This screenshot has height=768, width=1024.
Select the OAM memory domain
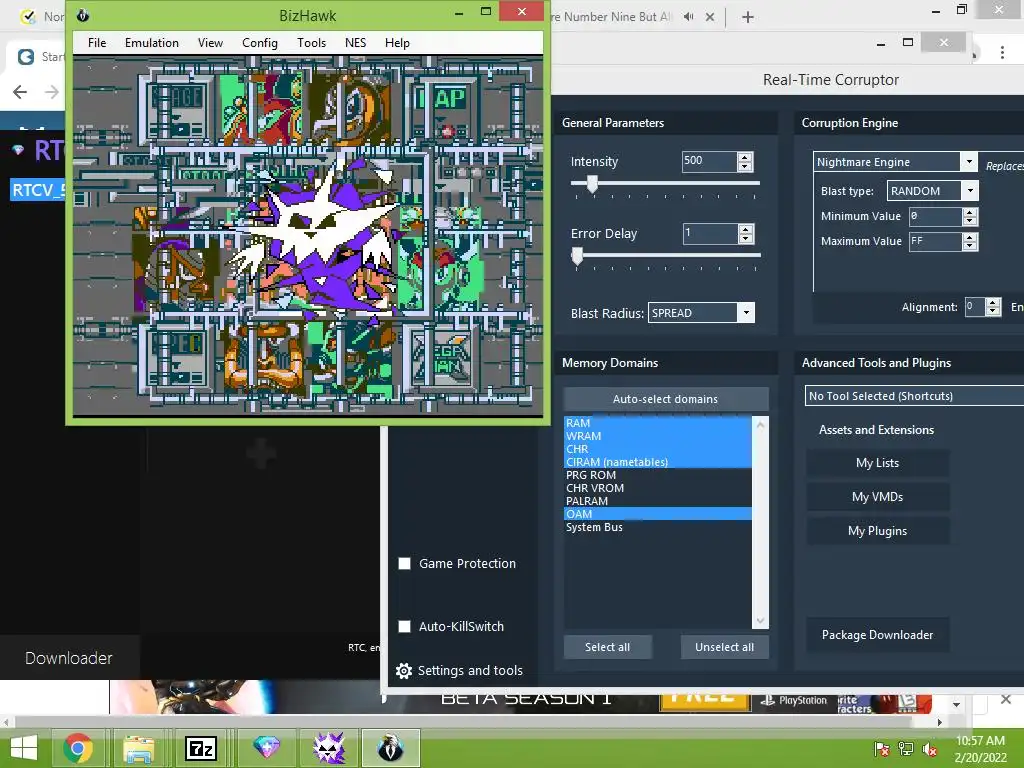(x=658, y=514)
